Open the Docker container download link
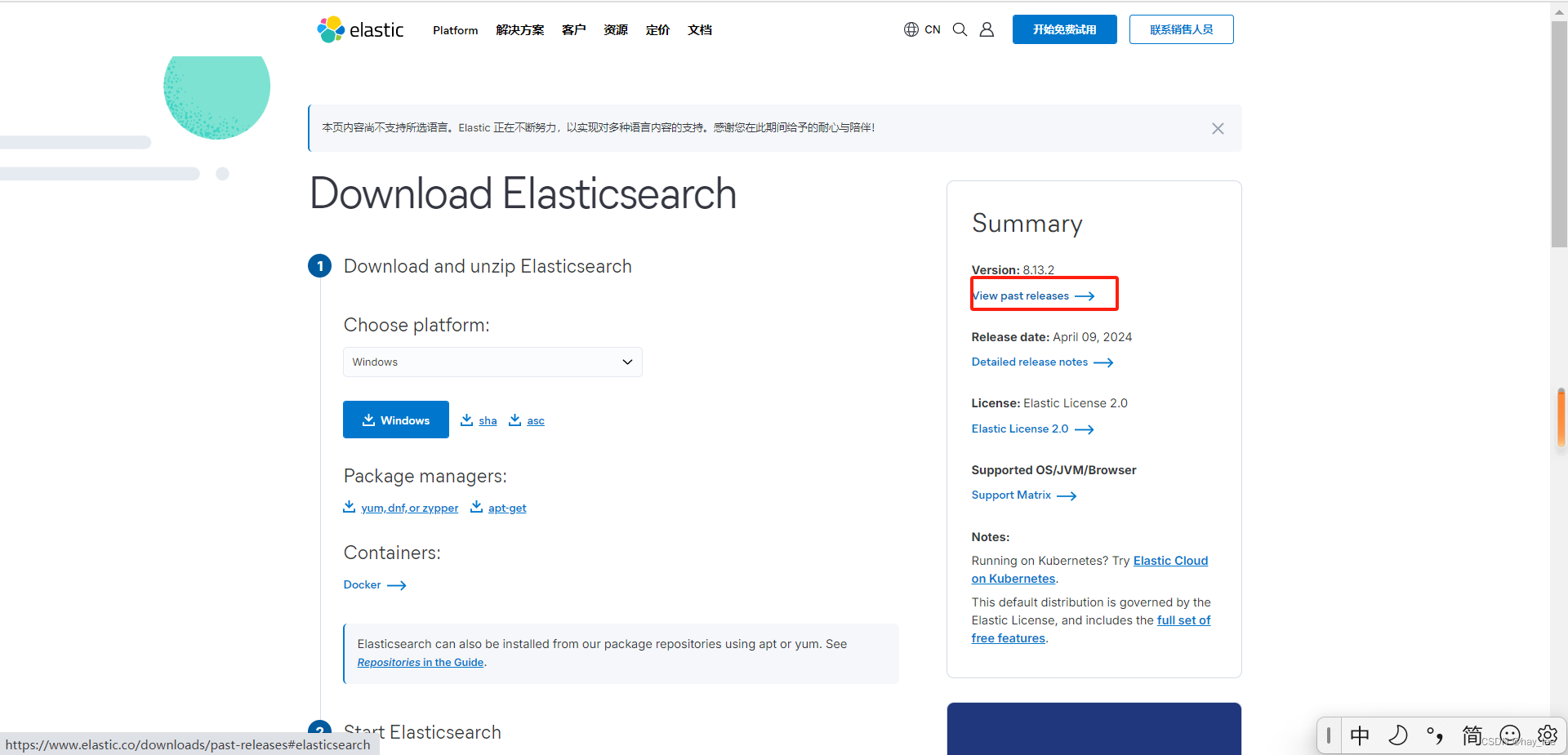The image size is (1568, 755). [x=362, y=584]
